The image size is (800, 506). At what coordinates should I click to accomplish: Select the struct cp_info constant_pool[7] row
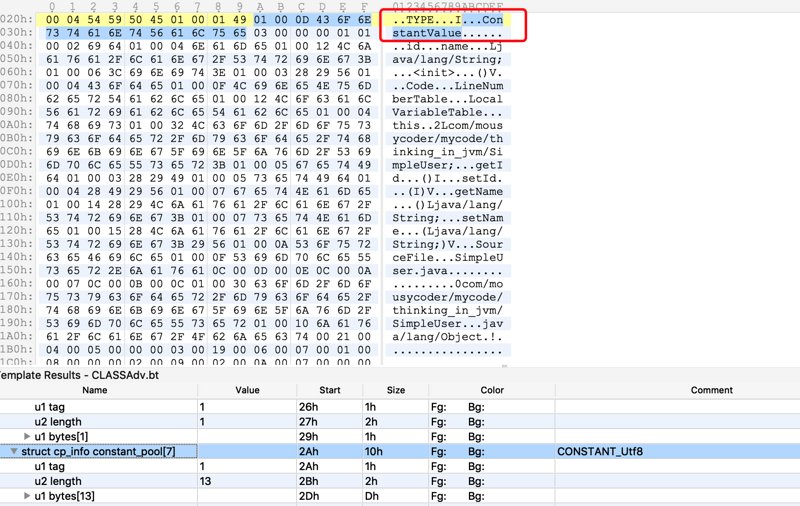400,451
